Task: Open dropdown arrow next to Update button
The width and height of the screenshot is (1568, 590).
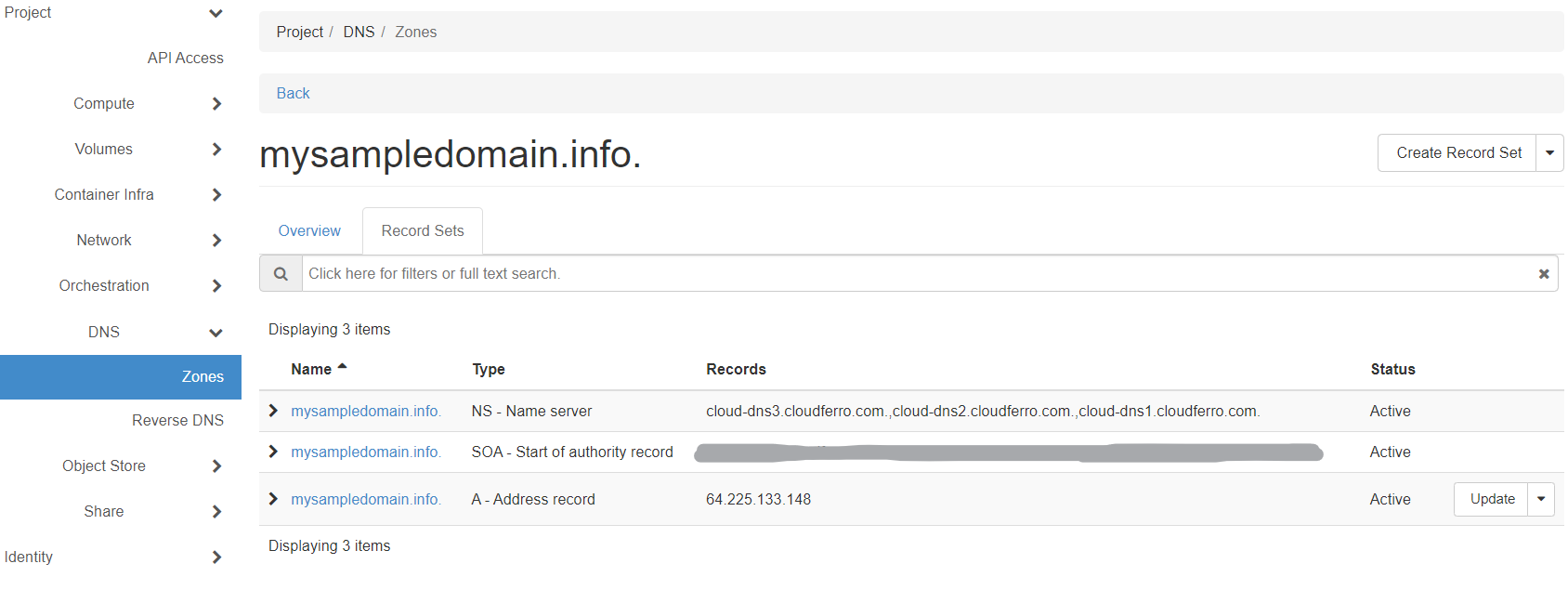Action: pos(1540,500)
